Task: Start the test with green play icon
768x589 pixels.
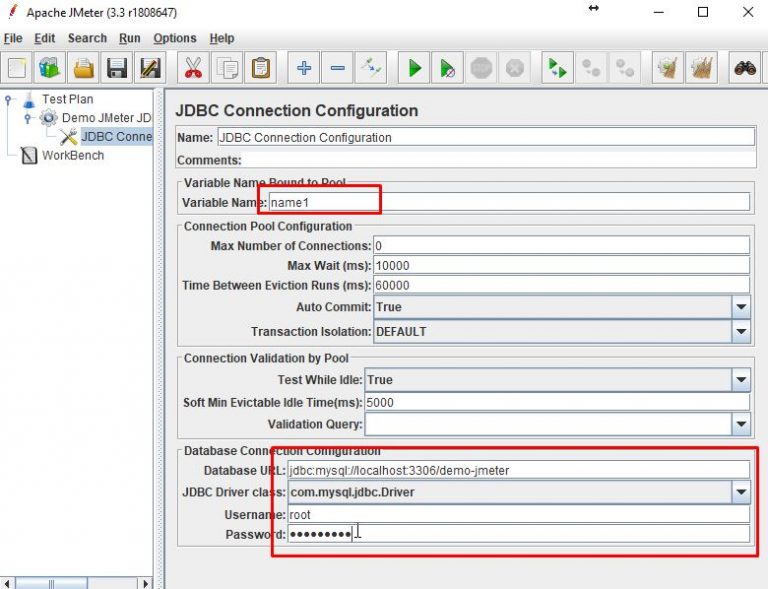Action: [414, 69]
